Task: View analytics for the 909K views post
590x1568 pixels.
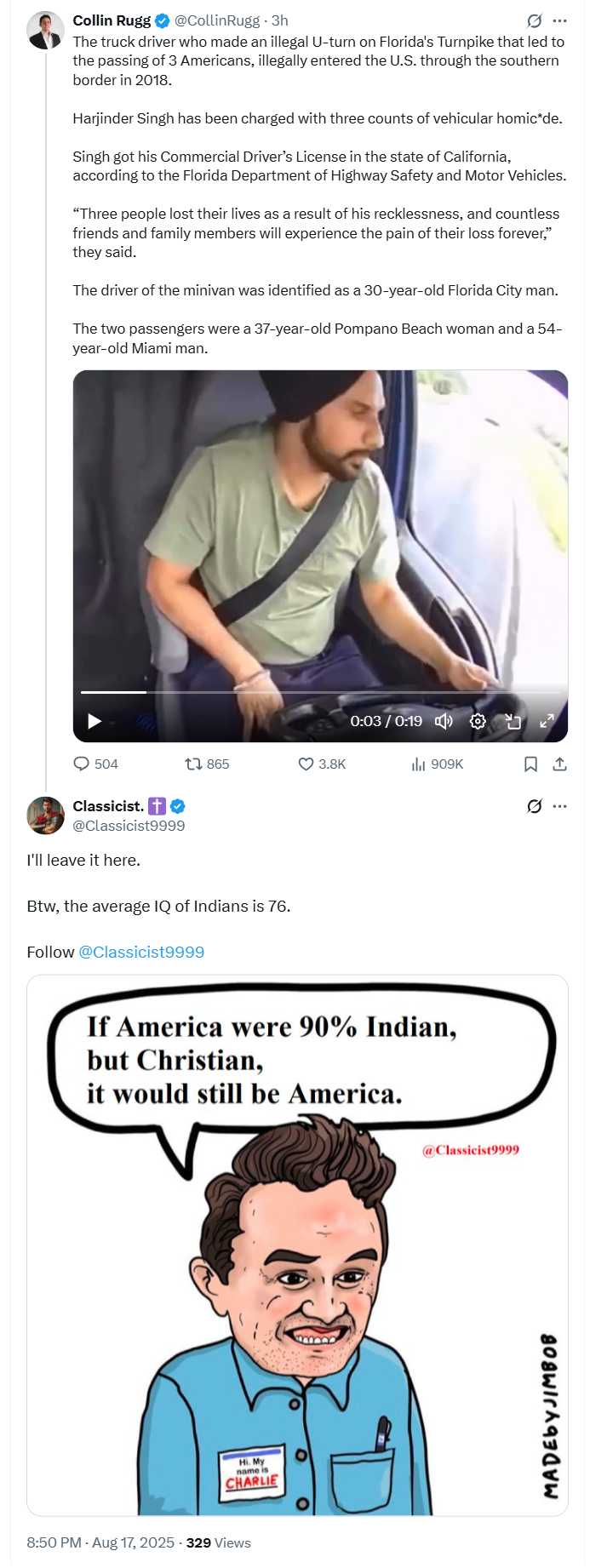Action: click(x=418, y=764)
